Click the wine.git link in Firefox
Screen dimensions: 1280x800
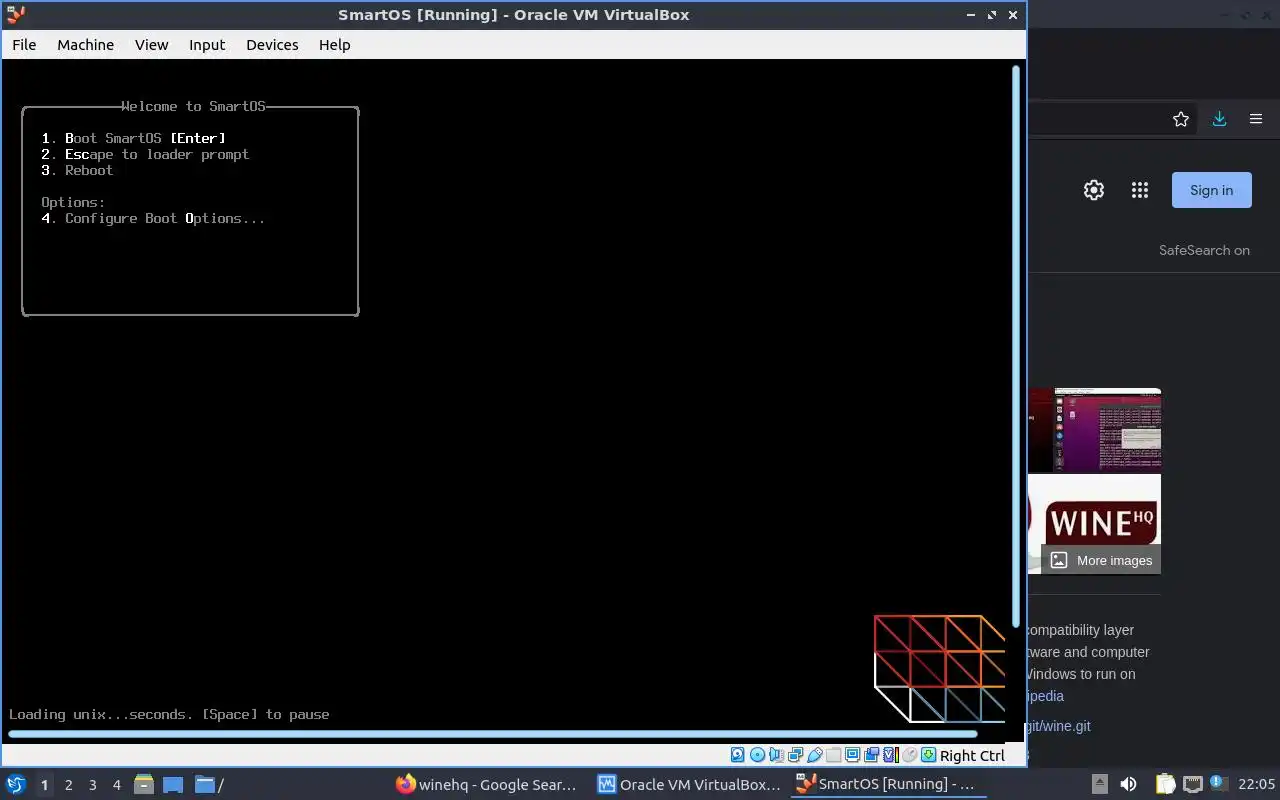click(x=1058, y=726)
